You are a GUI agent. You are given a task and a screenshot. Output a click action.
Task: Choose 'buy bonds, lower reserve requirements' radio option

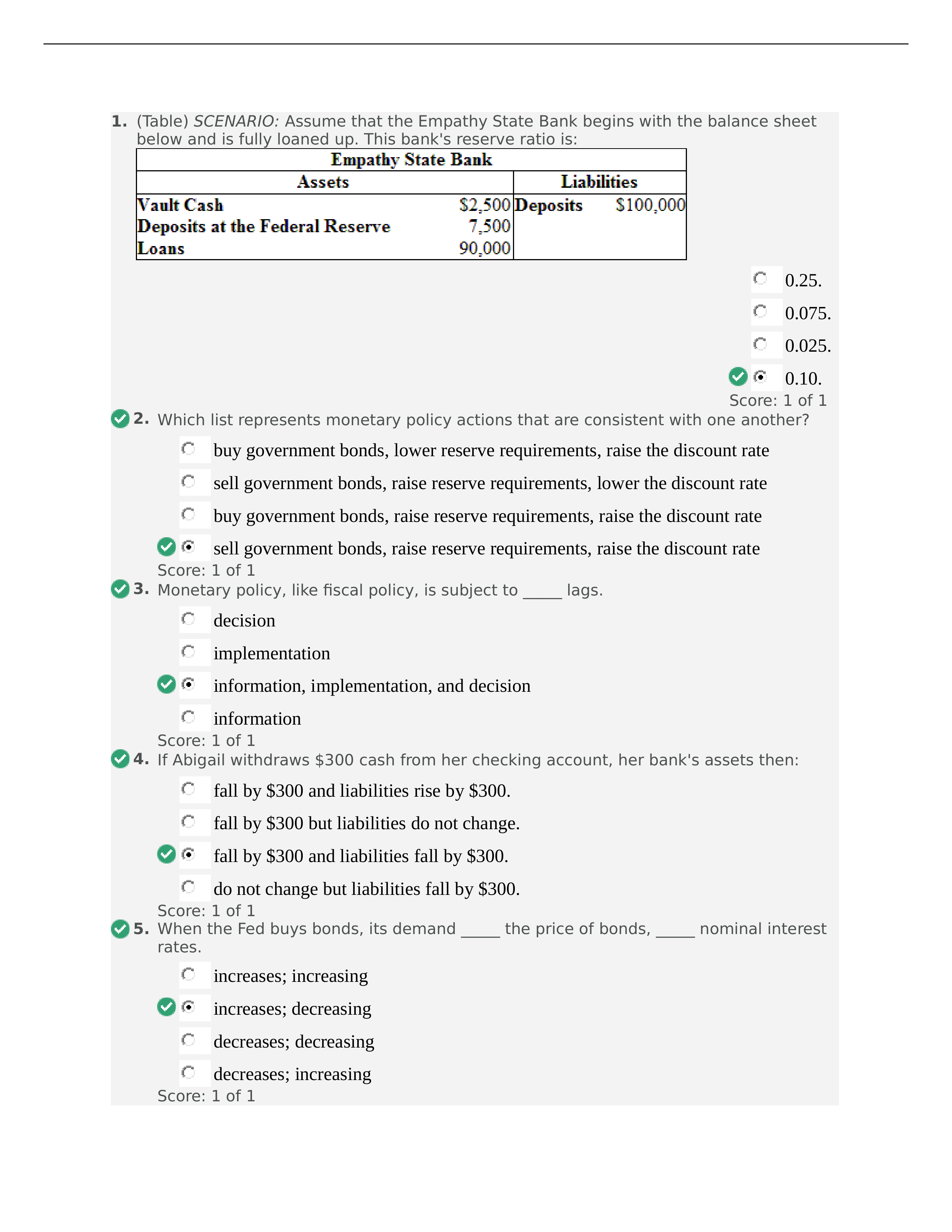pyautogui.click(x=189, y=449)
